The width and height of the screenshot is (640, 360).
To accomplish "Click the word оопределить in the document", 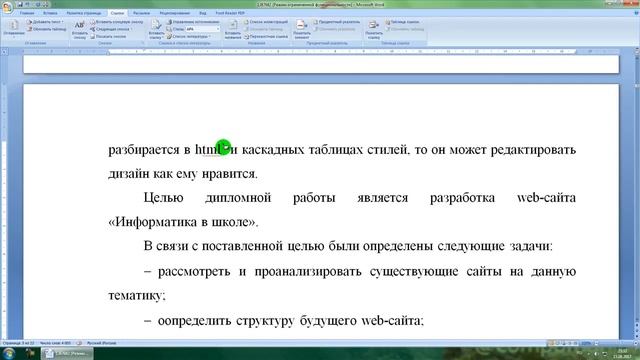I will pos(194,321).
